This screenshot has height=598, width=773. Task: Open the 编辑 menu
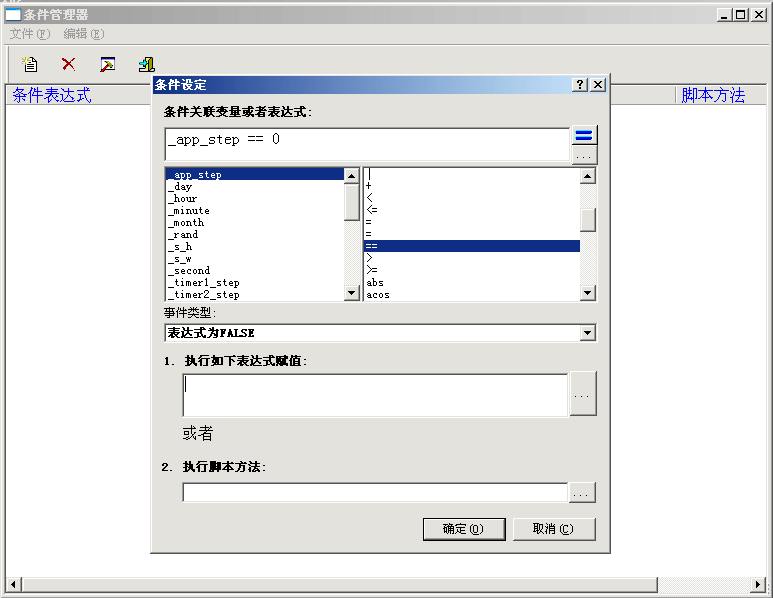tap(83, 34)
